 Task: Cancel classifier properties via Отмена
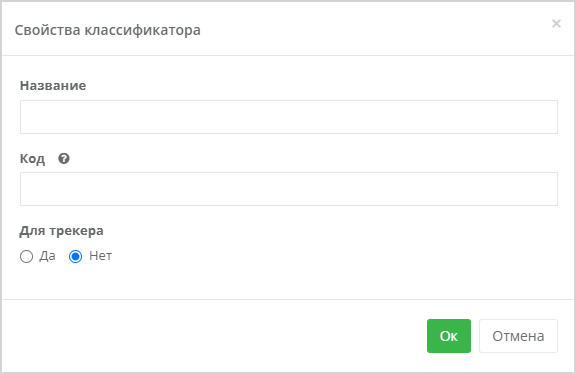click(x=518, y=336)
